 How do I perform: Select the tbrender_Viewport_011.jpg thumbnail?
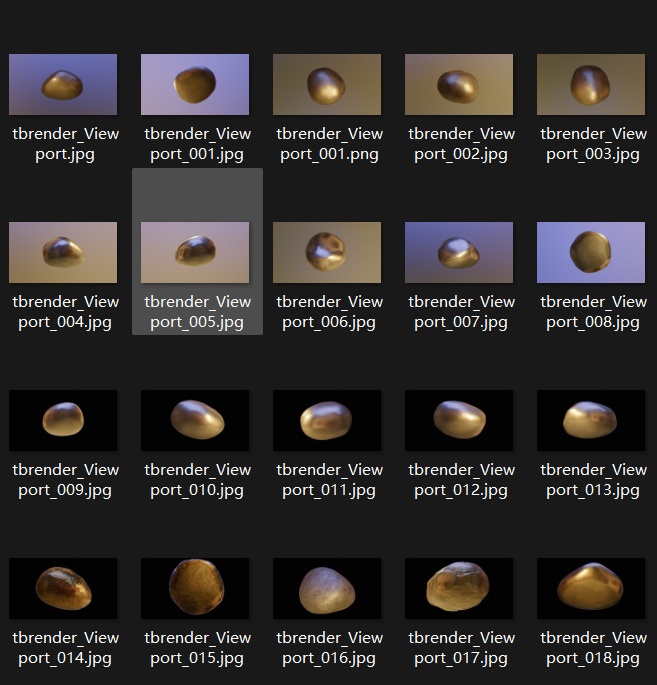pos(327,420)
